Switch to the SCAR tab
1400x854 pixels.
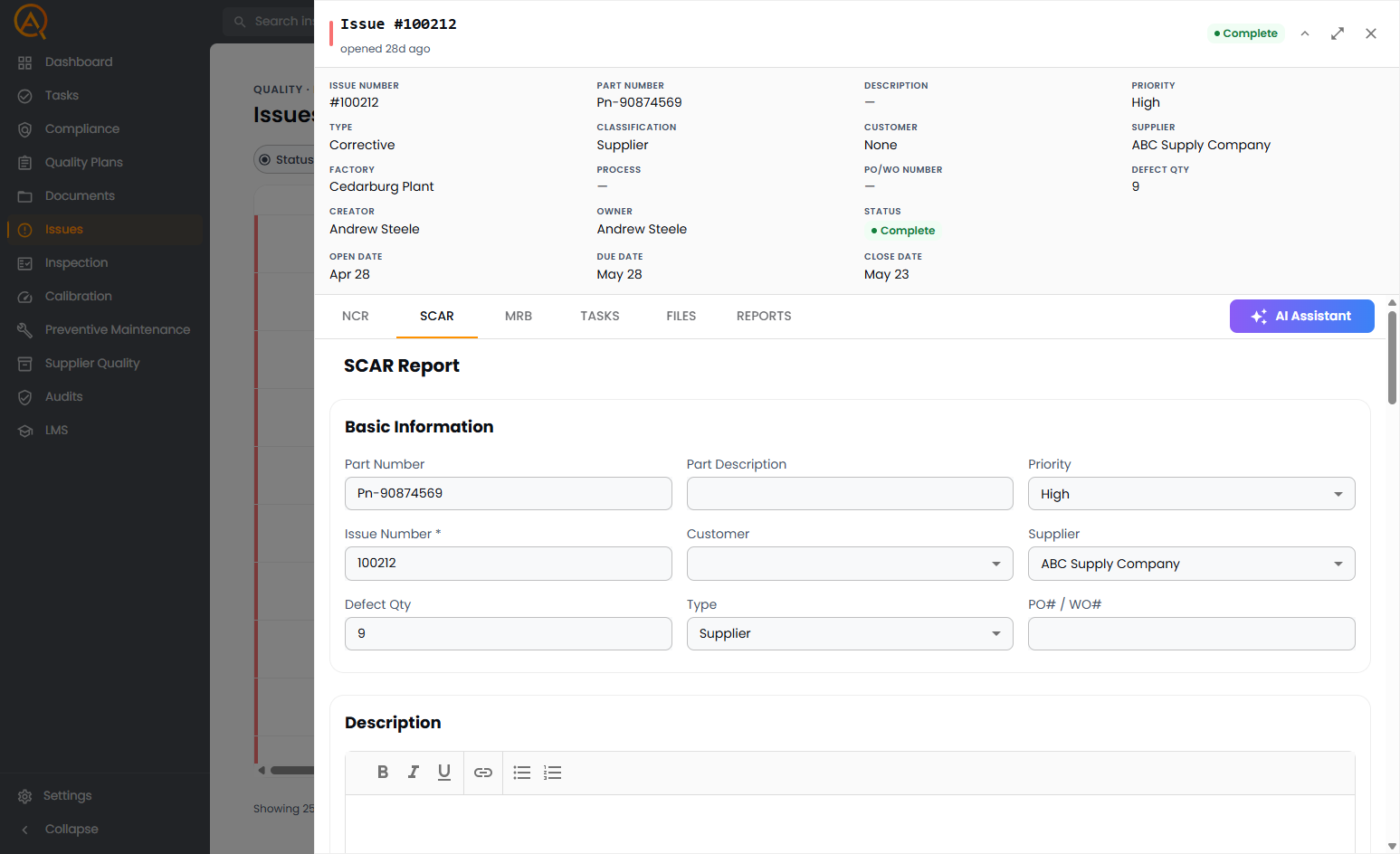(437, 316)
